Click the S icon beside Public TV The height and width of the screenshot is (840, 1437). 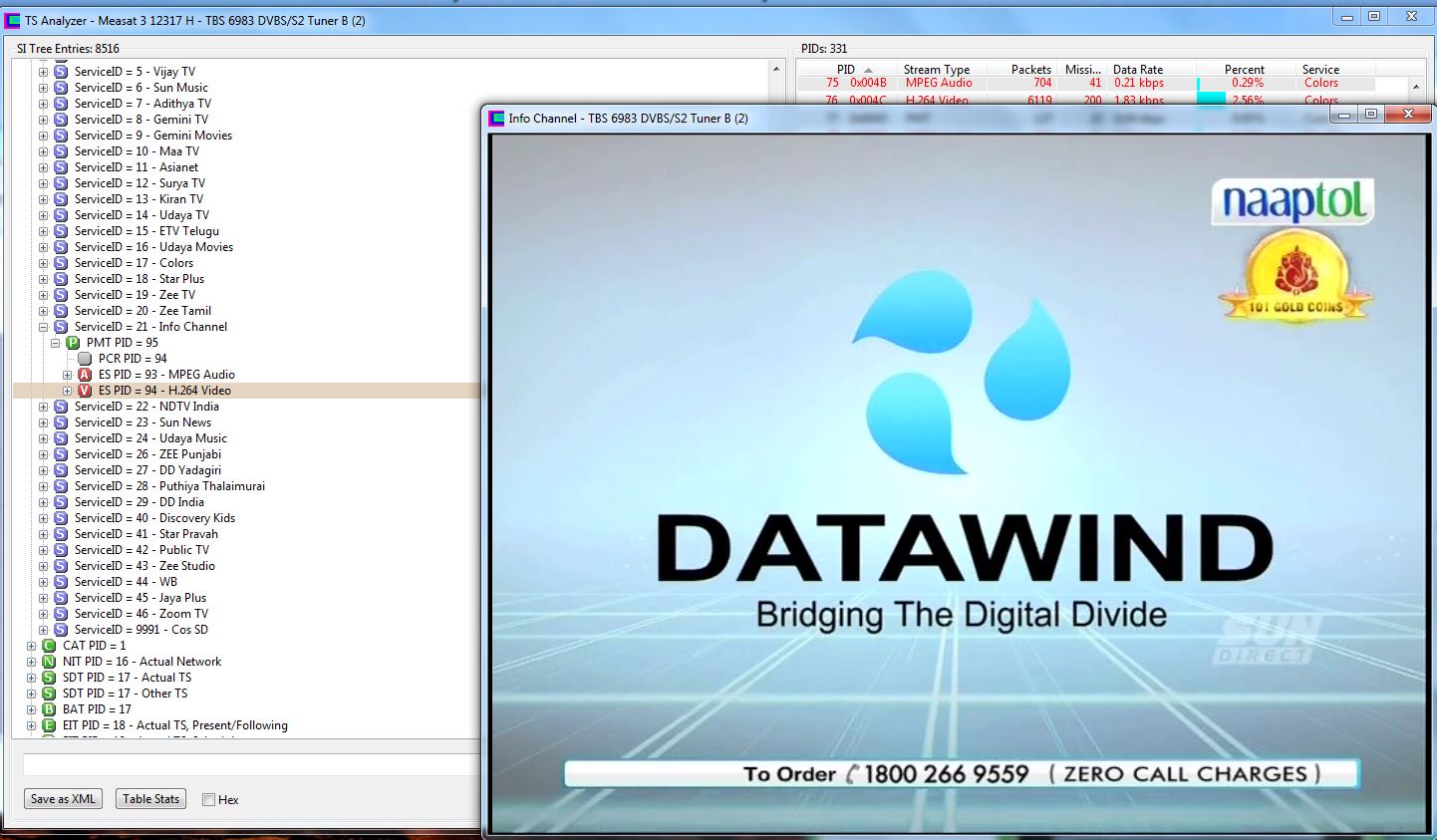click(x=61, y=550)
